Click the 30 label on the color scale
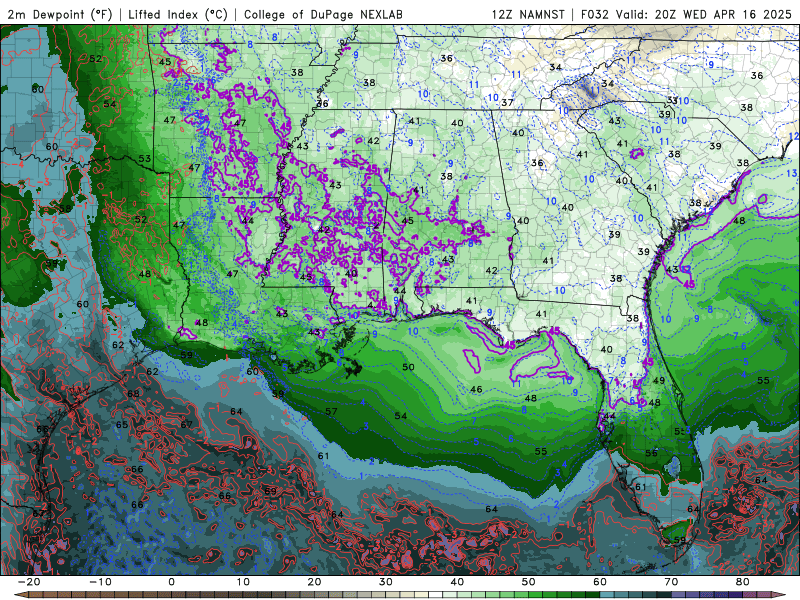The height and width of the screenshot is (600, 800). click(x=386, y=582)
